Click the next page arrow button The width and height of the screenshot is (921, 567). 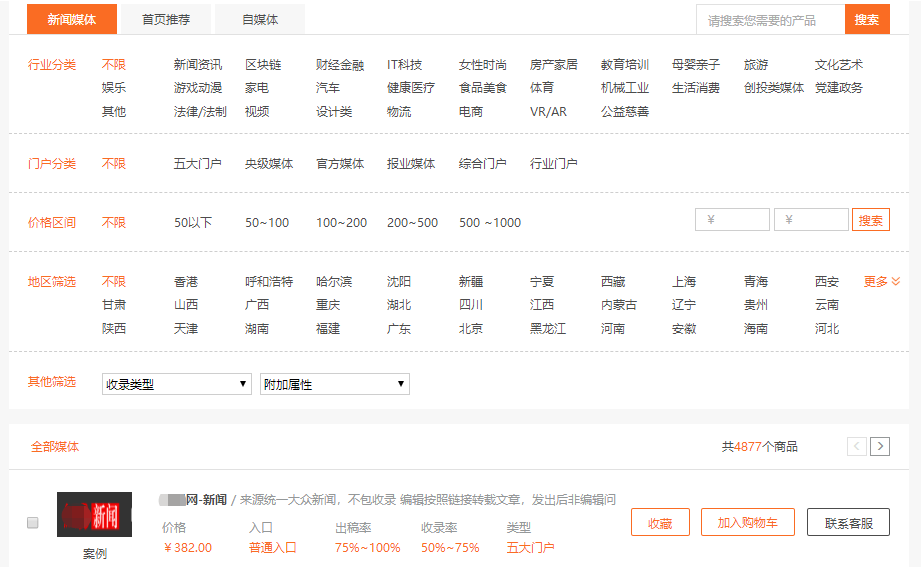point(880,446)
